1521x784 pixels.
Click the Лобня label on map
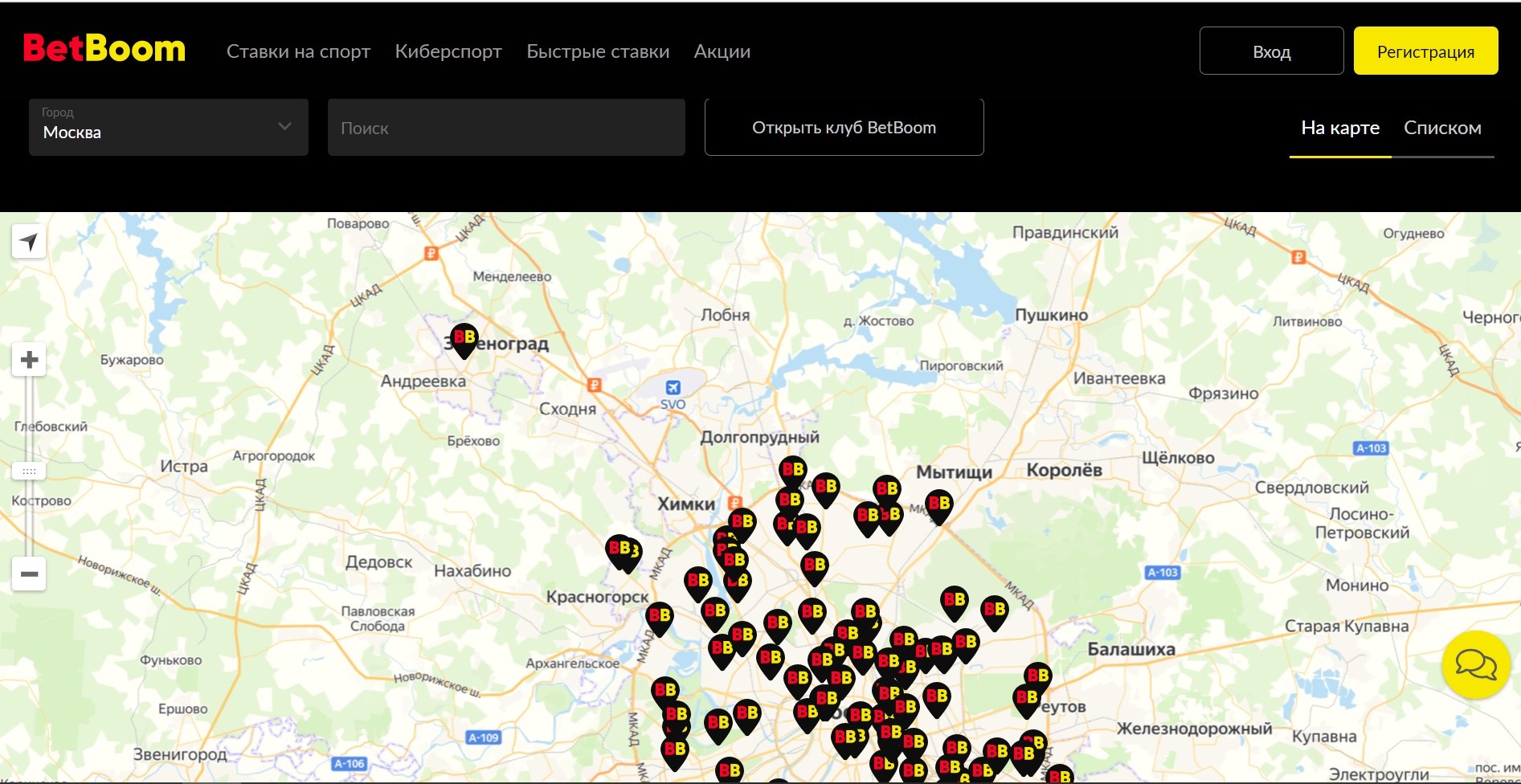point(725,315)
